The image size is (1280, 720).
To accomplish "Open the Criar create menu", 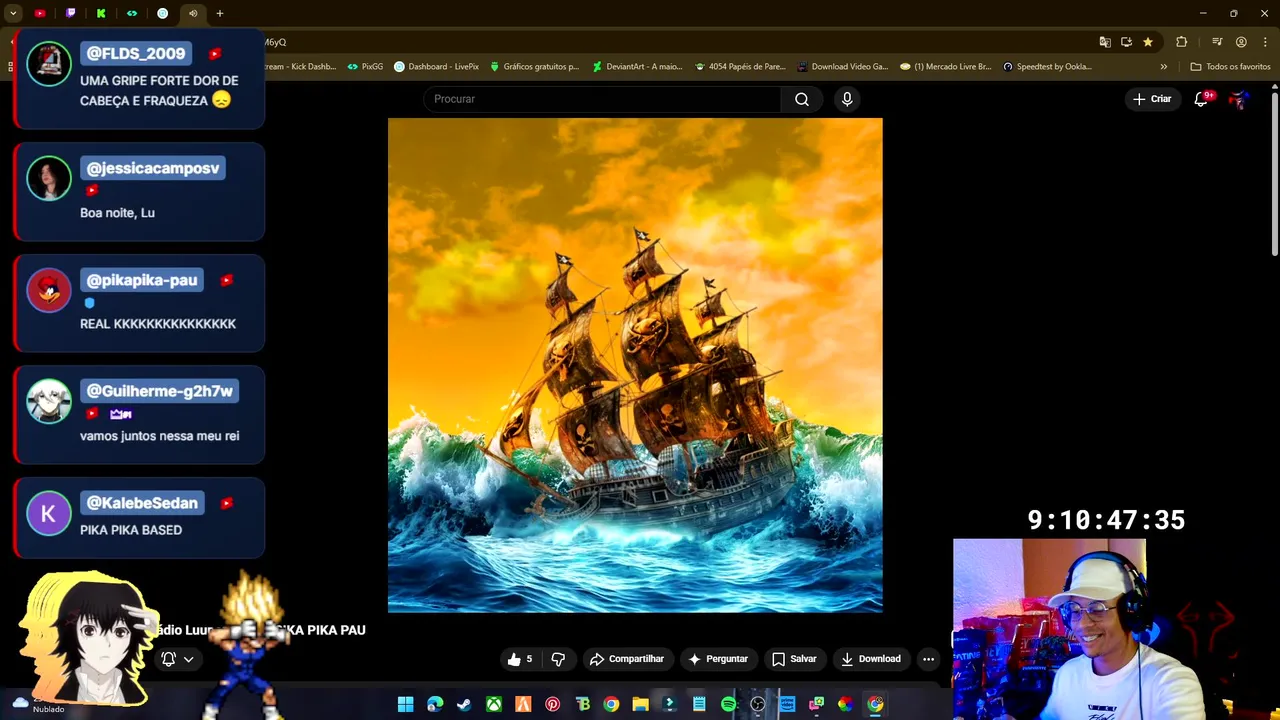I will coord(1151,99).
